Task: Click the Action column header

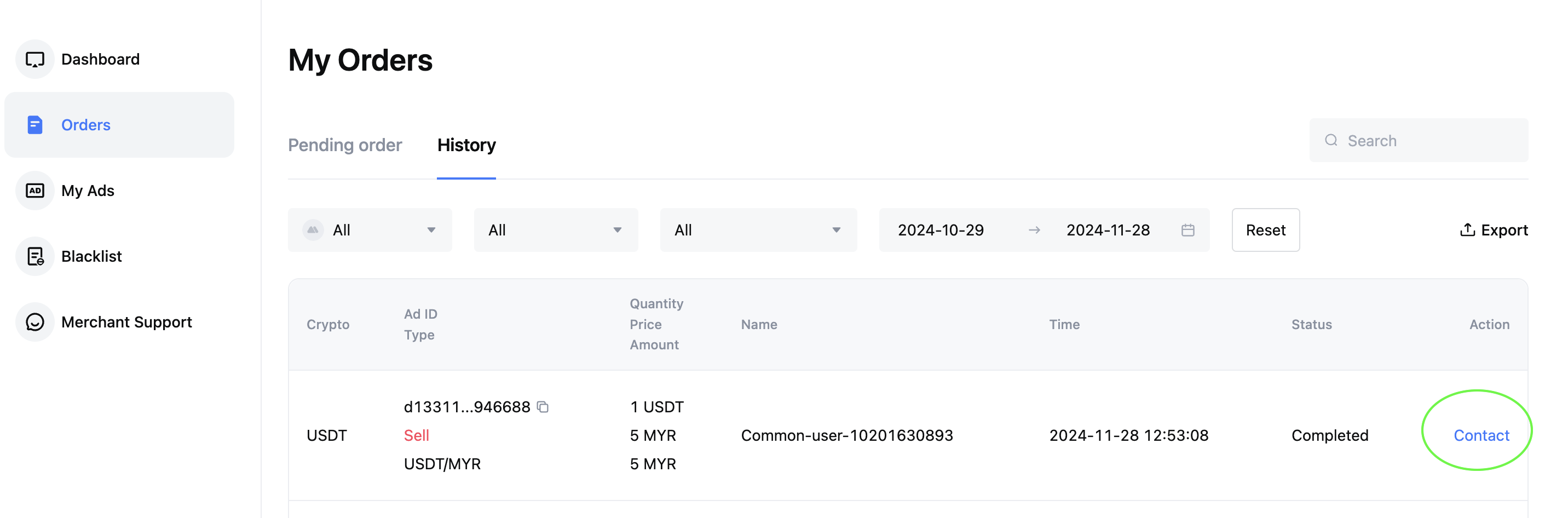Action: [1489, 325]
